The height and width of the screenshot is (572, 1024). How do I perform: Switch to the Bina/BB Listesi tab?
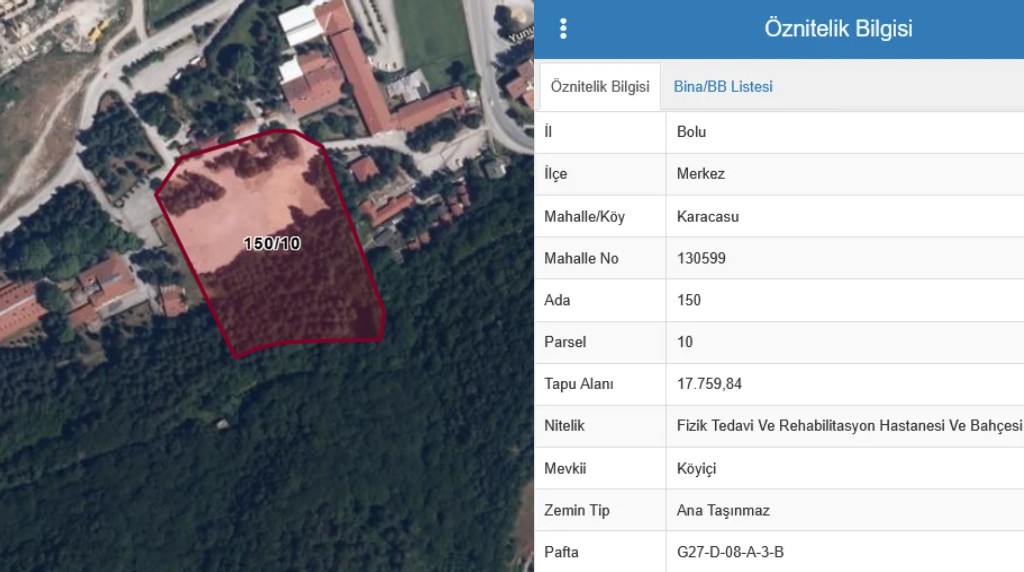pyautogui.click(x=723, y=87)
